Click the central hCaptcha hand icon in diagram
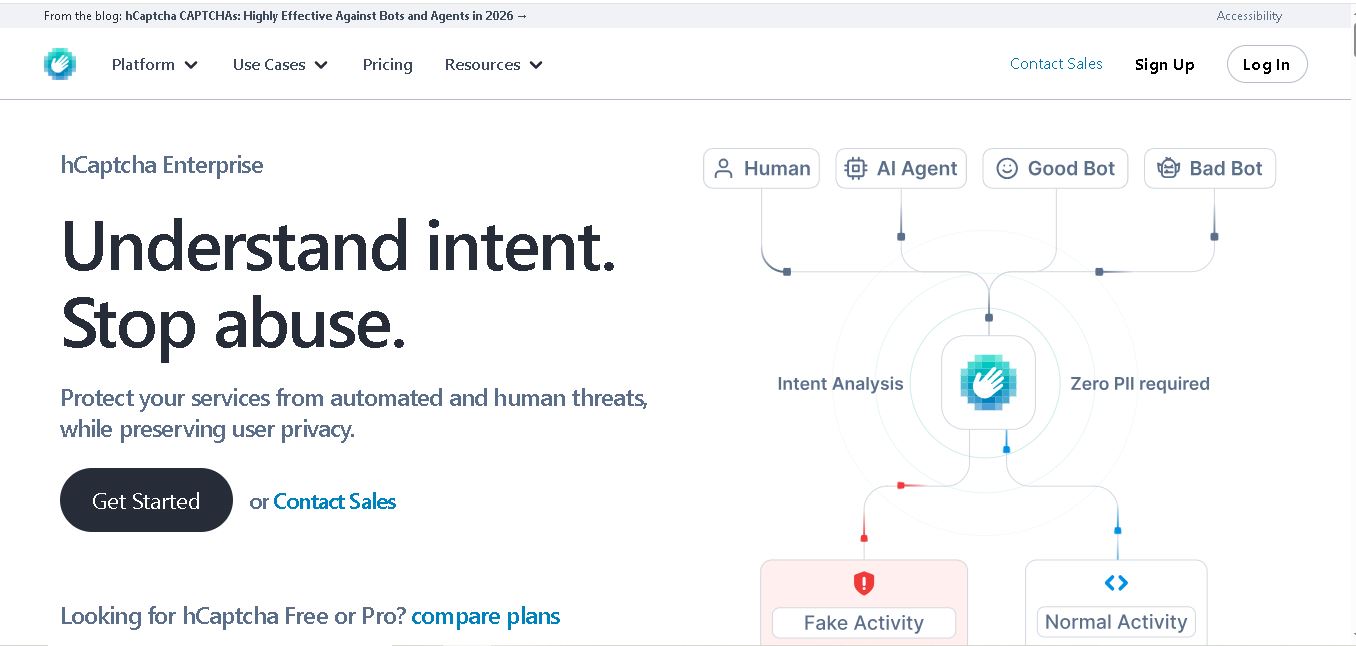Image resolution: width=1356 pixels, height=646 pixels. pyautogui.click(x=988, y=382)
